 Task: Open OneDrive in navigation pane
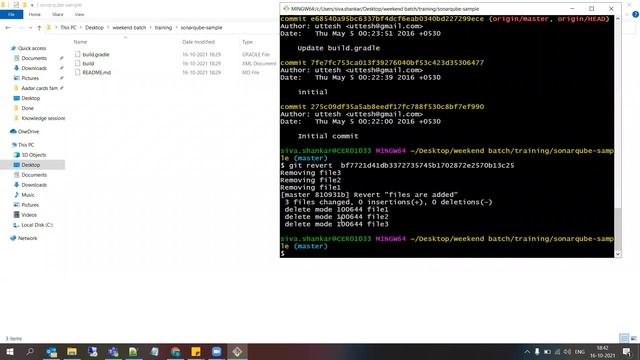coord(28,131)
